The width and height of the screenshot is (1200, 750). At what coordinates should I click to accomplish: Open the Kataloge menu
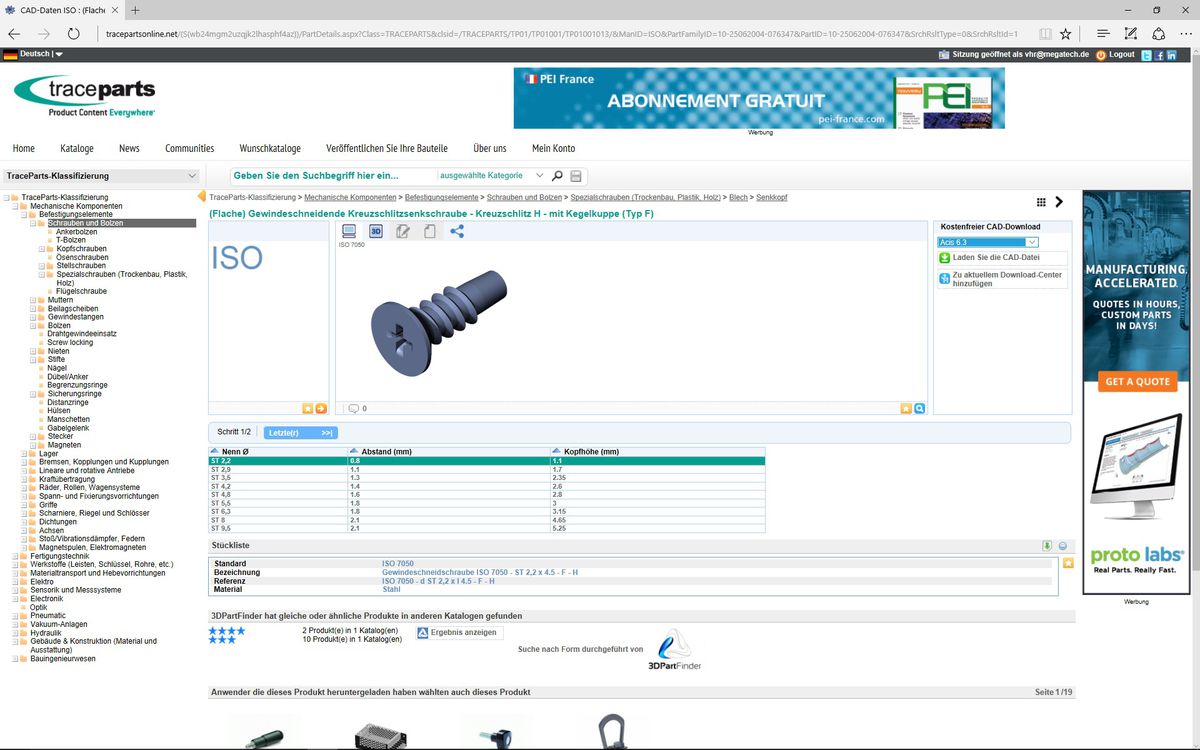click(77, 148)
